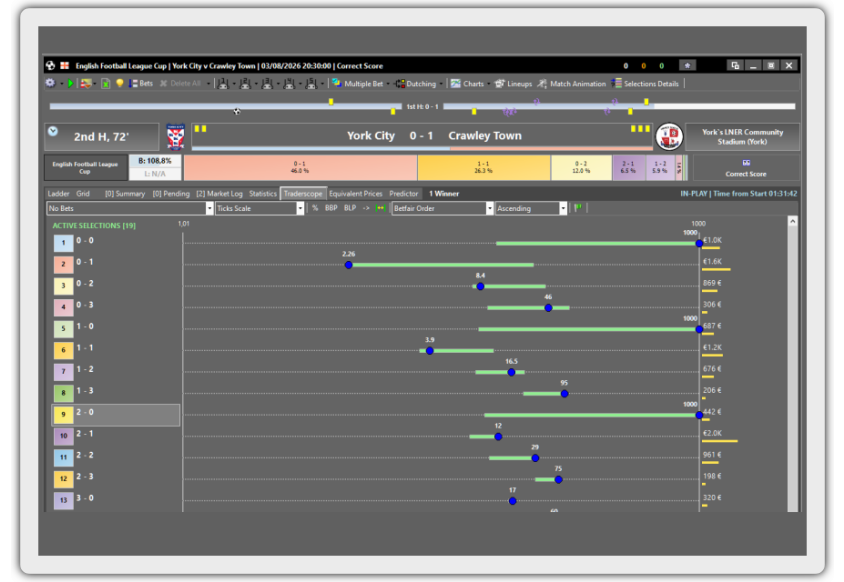The image size is (844, 582).
Task: Switch to the Predictor tab
Action: click(x=404, y=194)
